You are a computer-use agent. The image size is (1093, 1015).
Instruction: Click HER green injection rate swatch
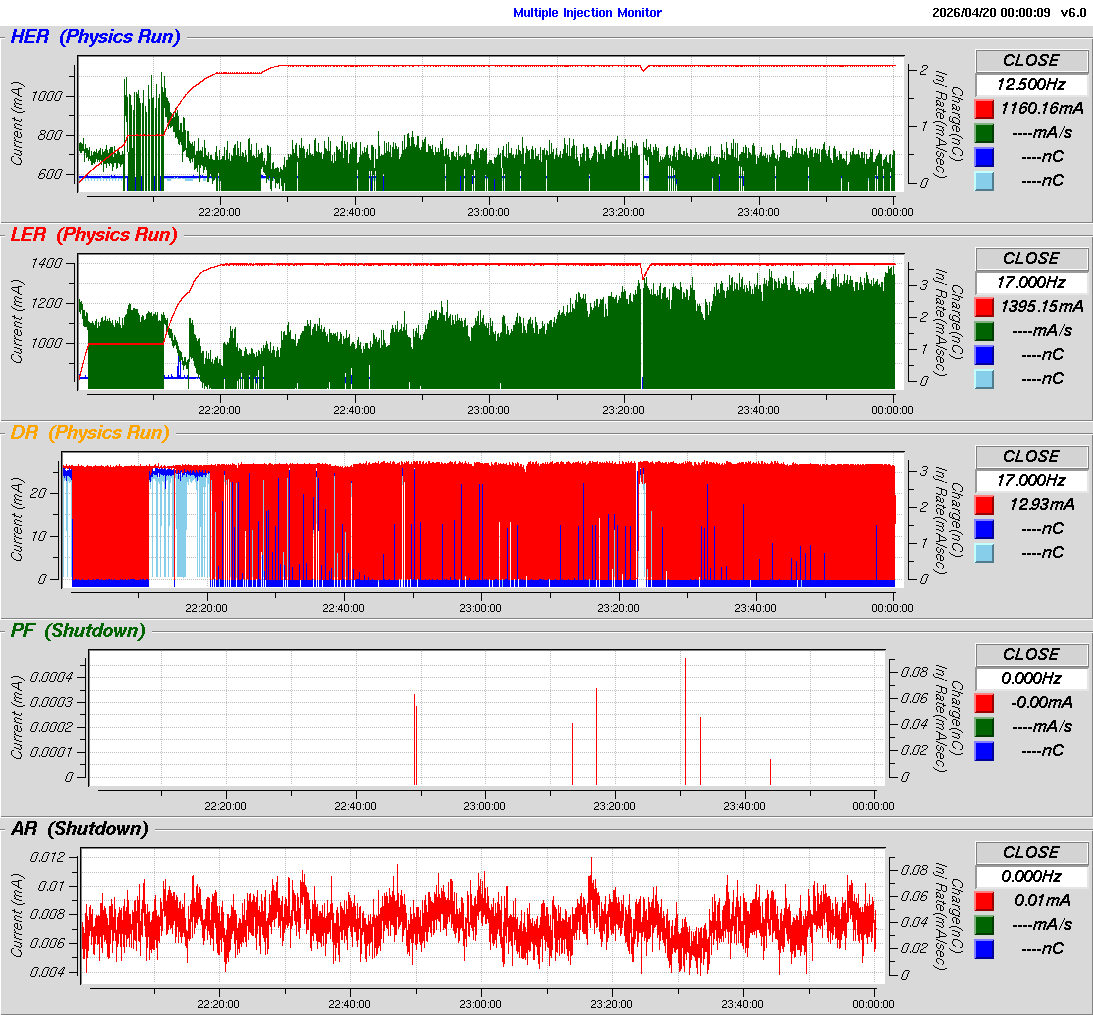point(984,133)
